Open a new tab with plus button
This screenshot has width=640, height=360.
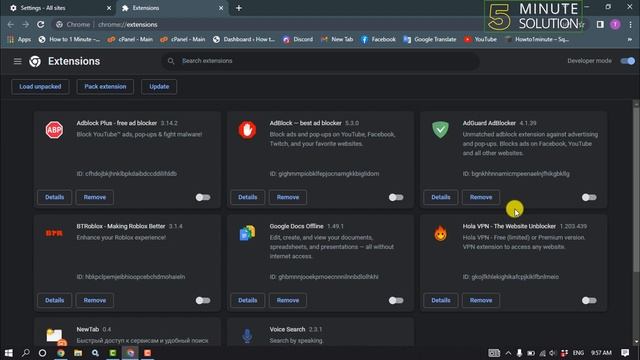tap(239, 8)
